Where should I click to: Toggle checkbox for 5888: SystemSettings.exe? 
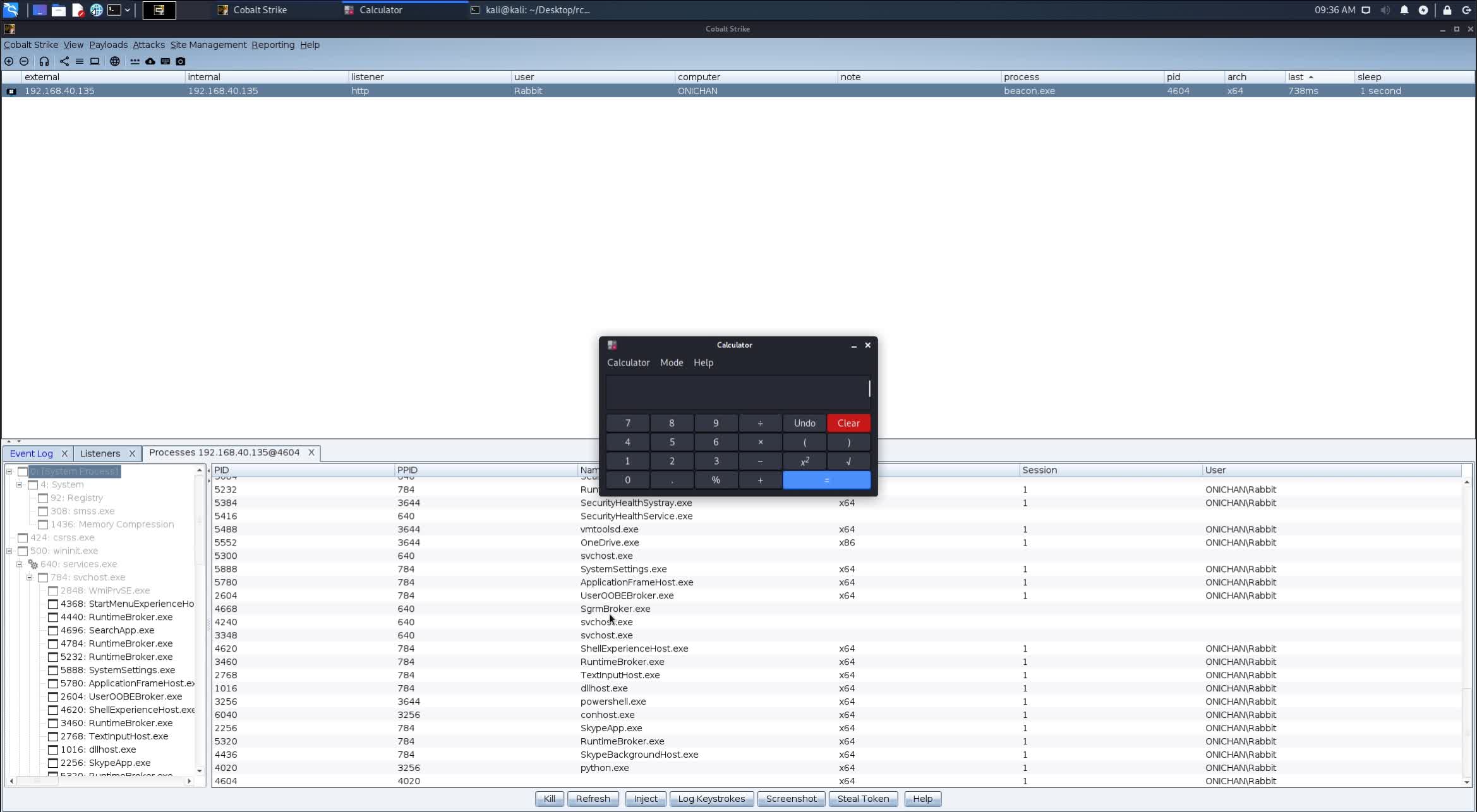click(x=53, y=671)
